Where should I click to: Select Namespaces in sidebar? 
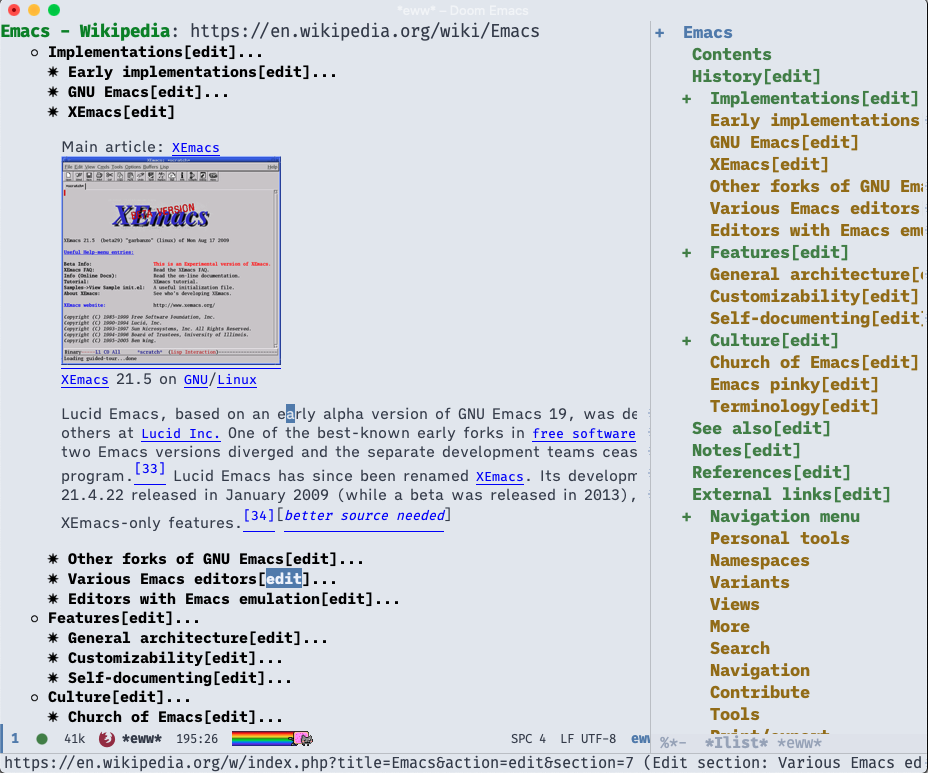pos(759,561)
